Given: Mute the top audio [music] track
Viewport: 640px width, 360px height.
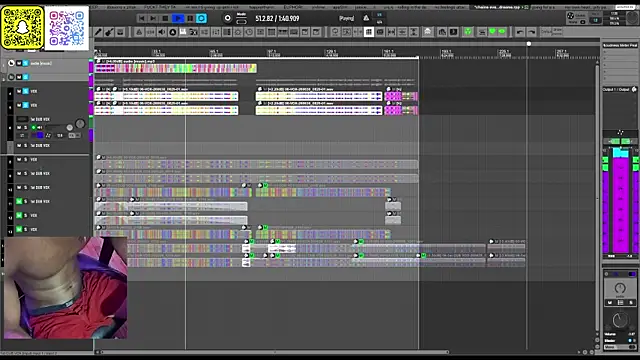Looking at the screenshot, I should pyautogui.click(x=19, y=63).
